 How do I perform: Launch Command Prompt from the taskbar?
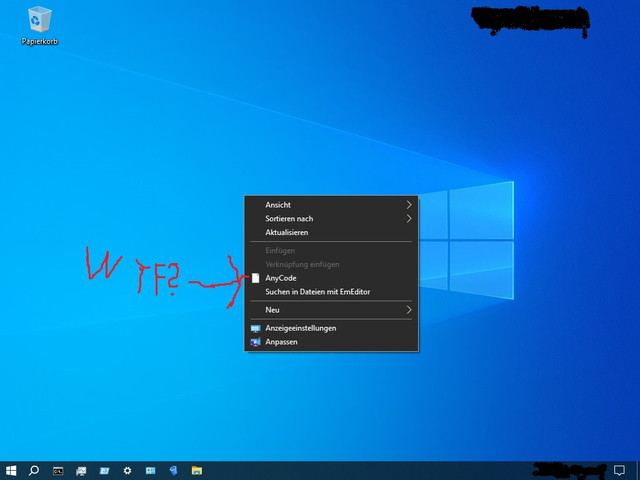(x=58, y=471)
